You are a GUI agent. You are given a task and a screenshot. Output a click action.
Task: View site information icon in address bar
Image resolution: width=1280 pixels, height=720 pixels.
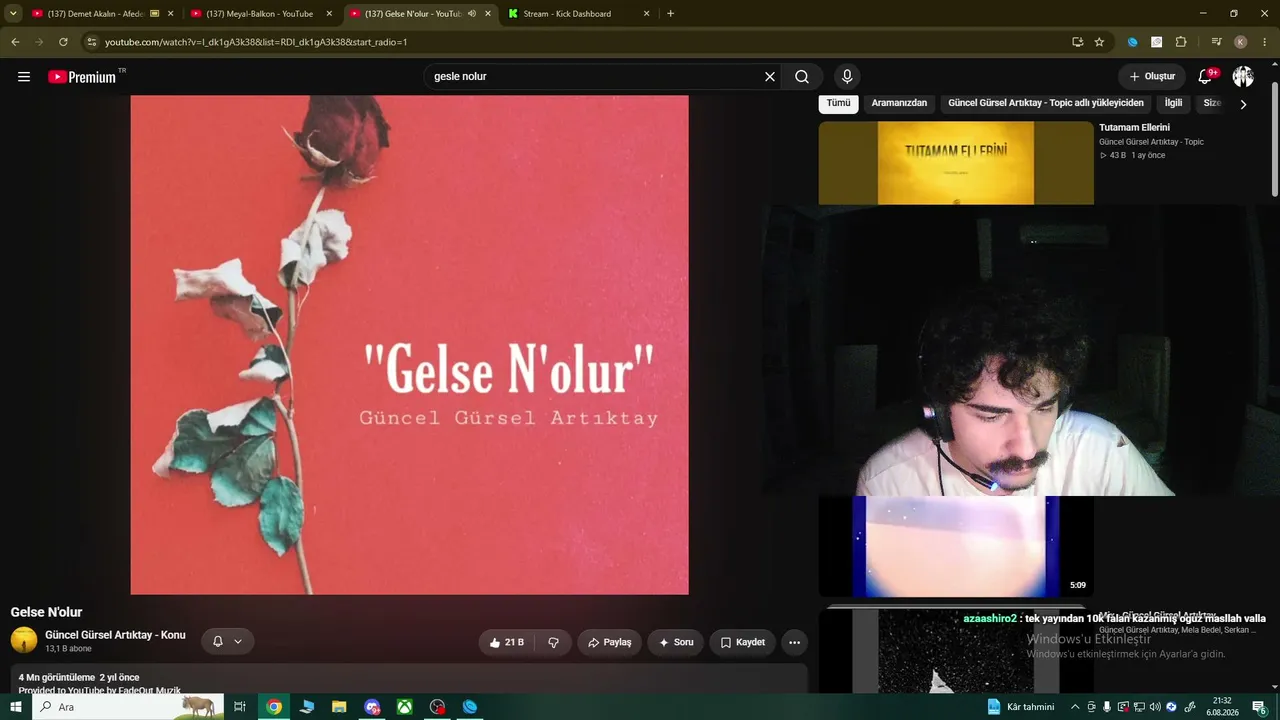pos(91,42)
